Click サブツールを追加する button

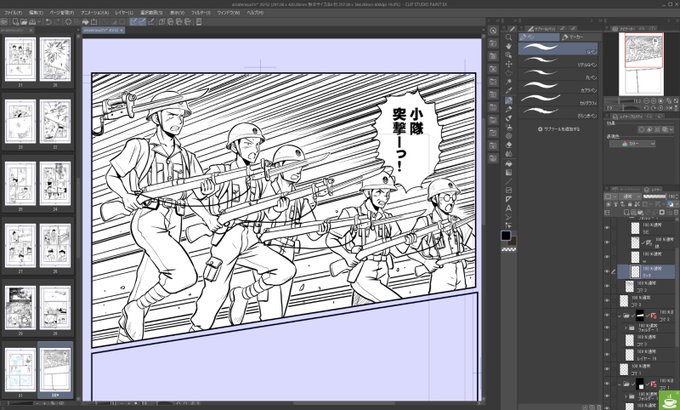[x=559, y=129]
